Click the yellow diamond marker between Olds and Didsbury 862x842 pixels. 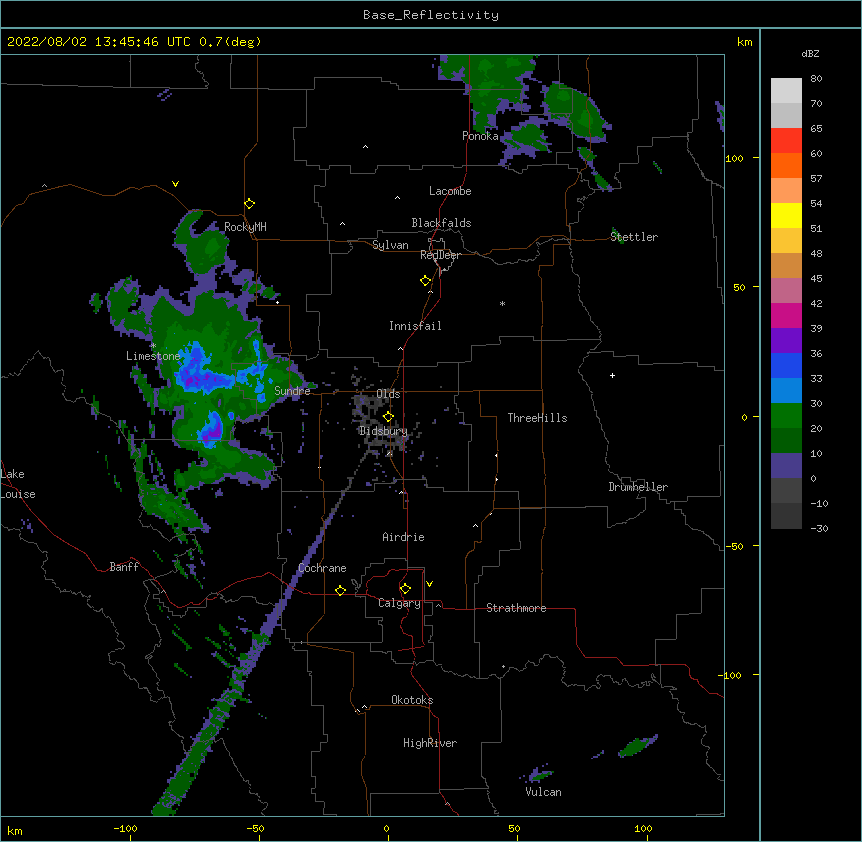pyautogui.click(x=388, y=417)
